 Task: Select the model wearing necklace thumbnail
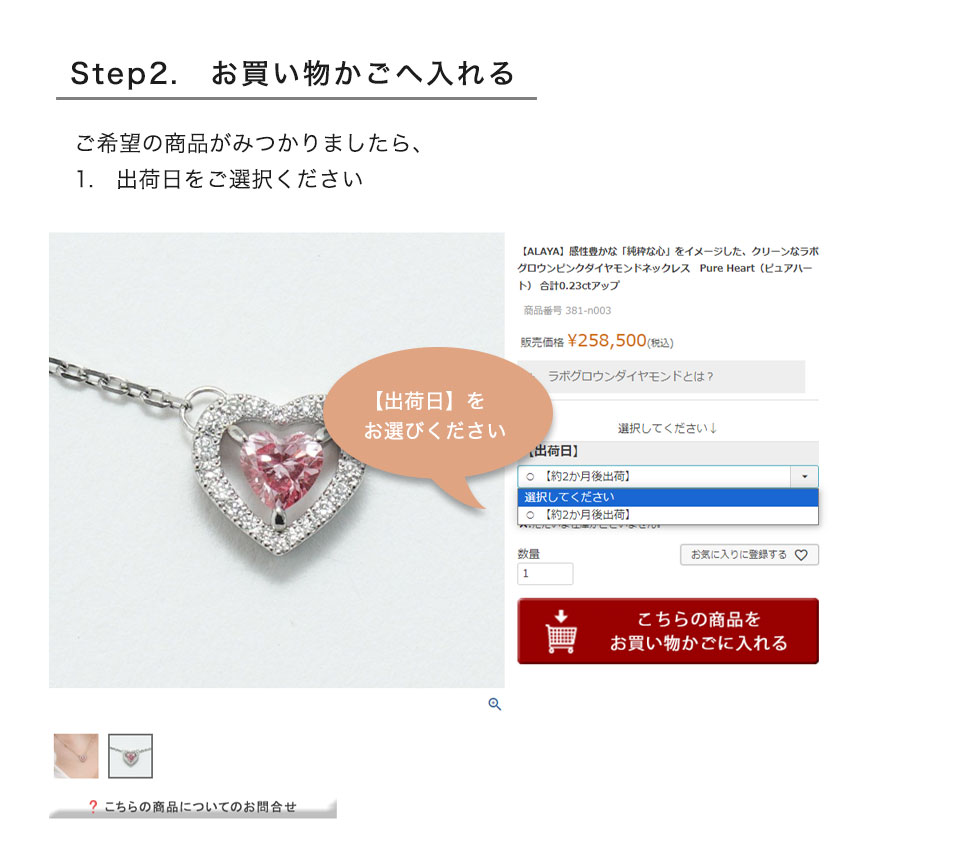tap(76, 756)
